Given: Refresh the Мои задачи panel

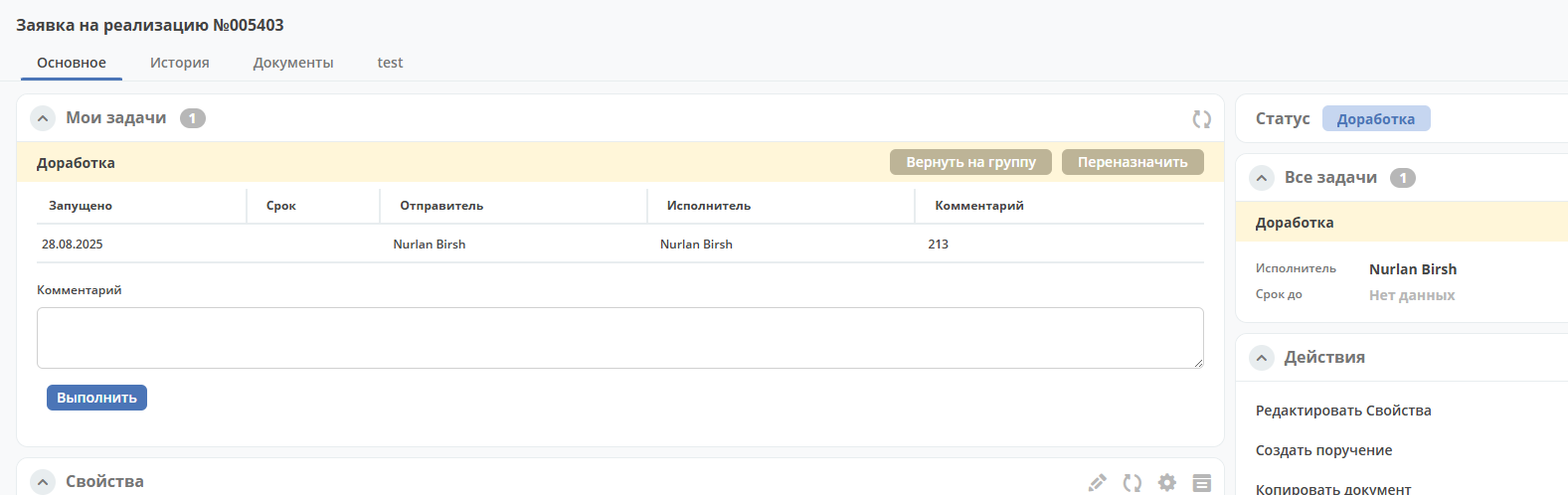Looking at the screenshot, I should point(1202,119).
